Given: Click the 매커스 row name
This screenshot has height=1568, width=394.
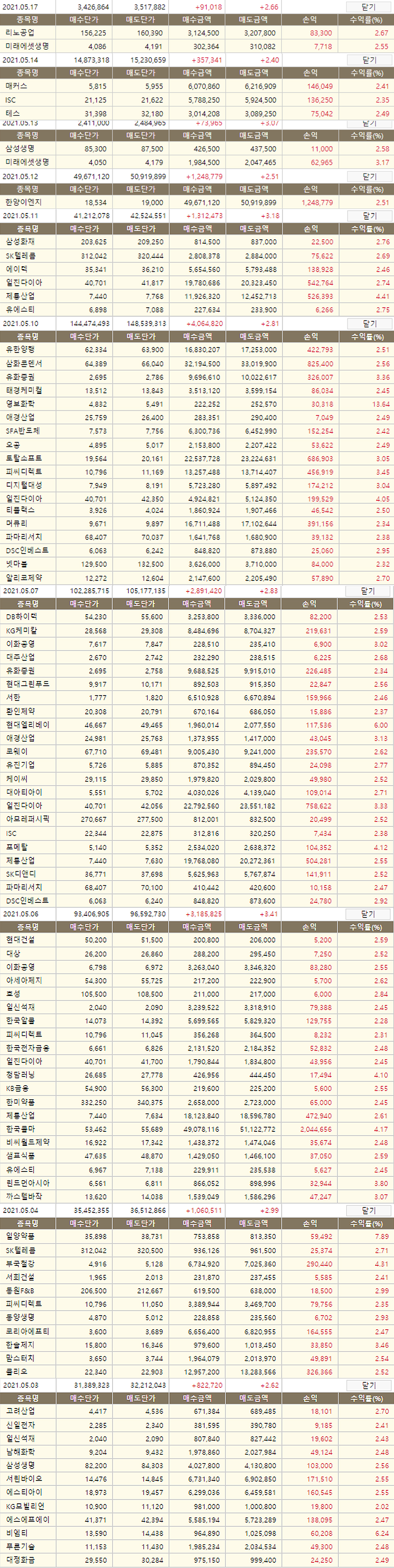Looking at the screenshot, I should (x=16, y=86).
